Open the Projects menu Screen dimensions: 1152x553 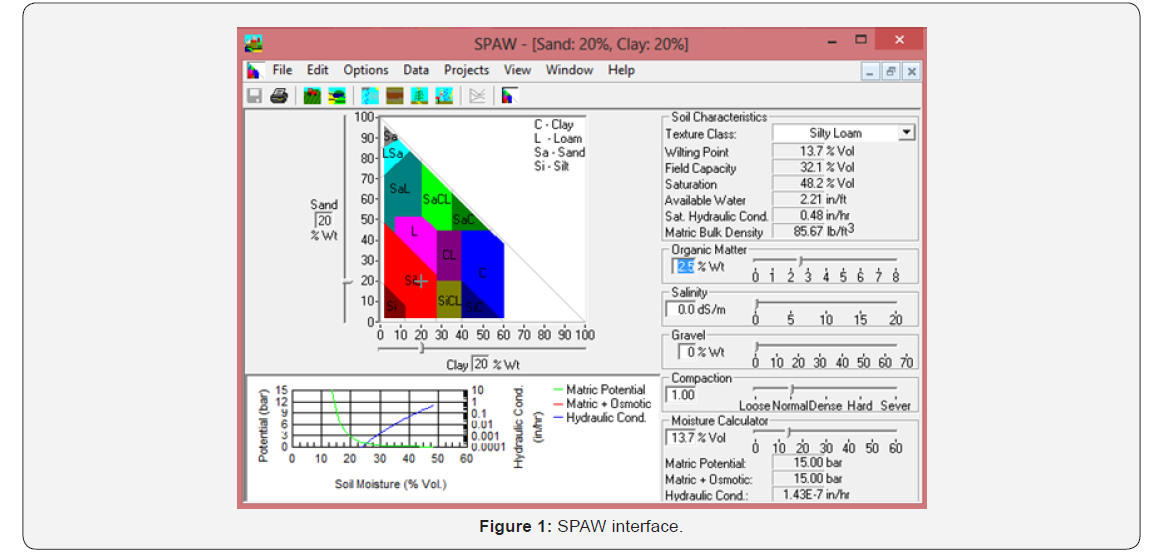[x=466, y=70]
